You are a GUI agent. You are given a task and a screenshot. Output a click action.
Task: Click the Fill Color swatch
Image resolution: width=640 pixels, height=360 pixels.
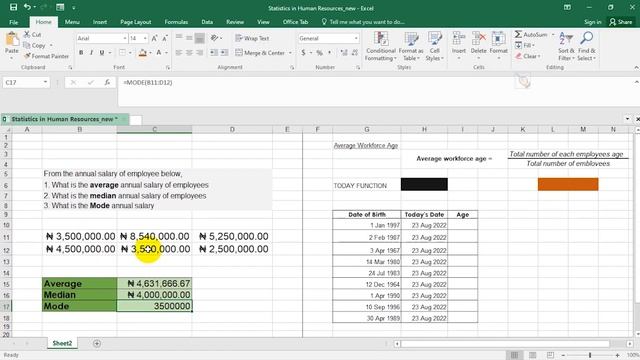click(x=142, y=53)
